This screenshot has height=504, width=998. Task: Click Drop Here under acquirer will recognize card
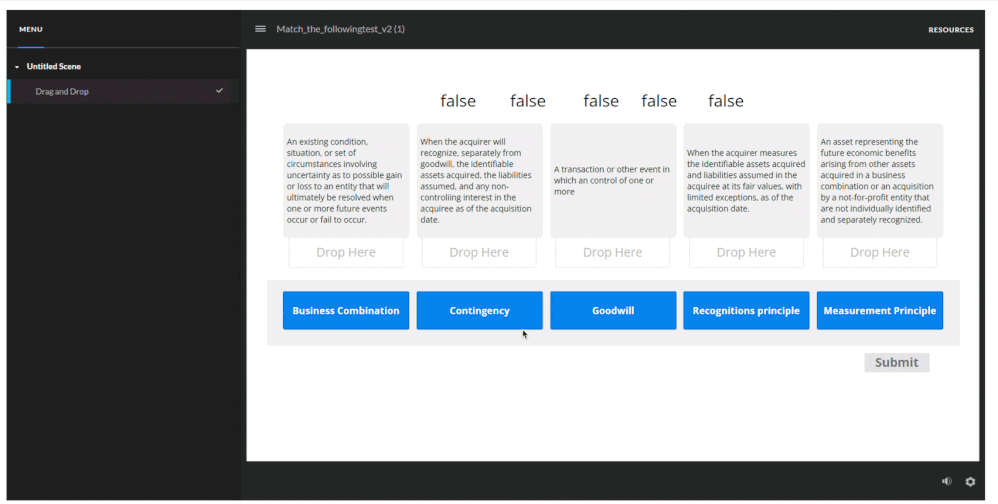click(x=479, y=253)
